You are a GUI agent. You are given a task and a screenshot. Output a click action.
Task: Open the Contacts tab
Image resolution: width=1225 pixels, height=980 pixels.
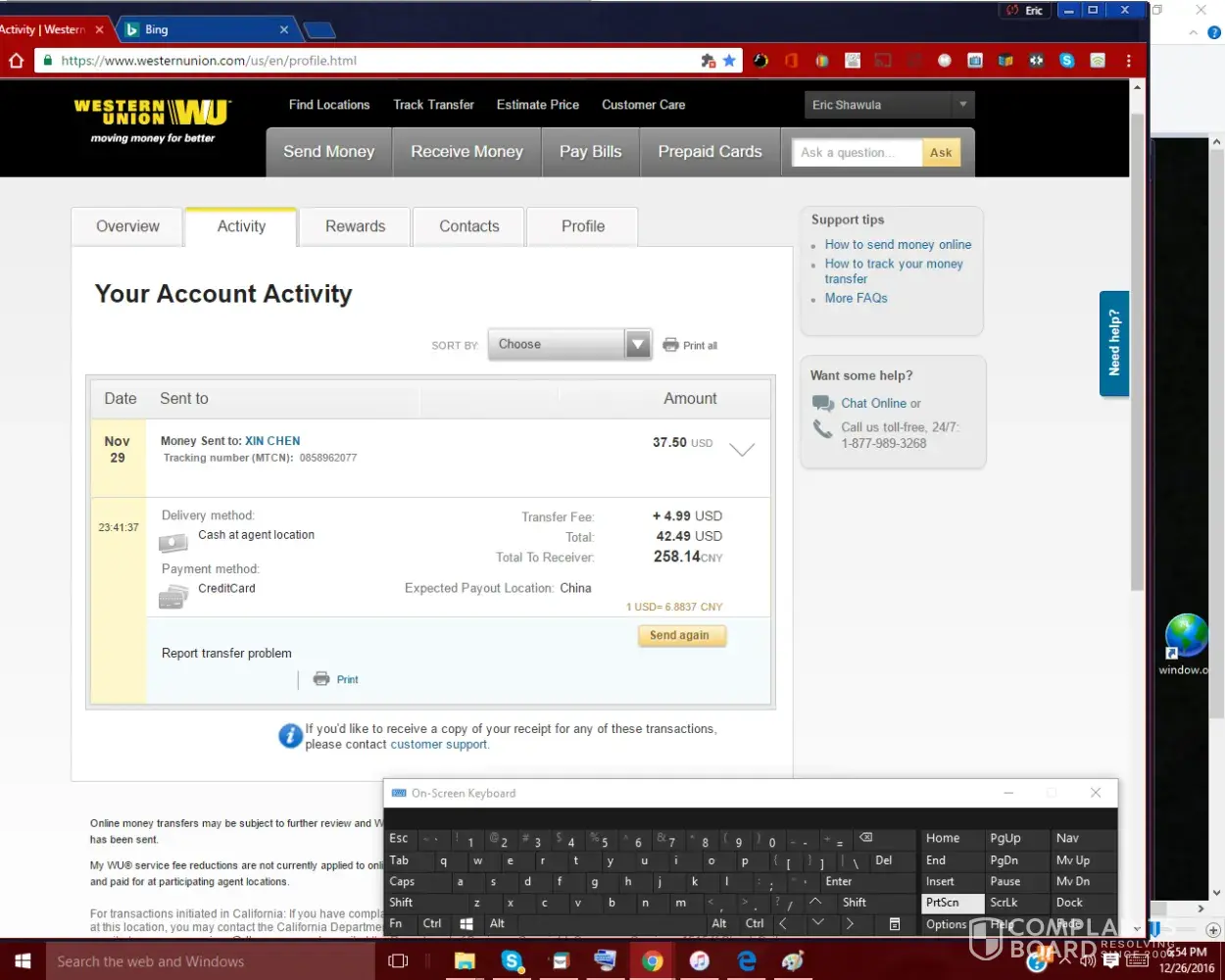469,226
